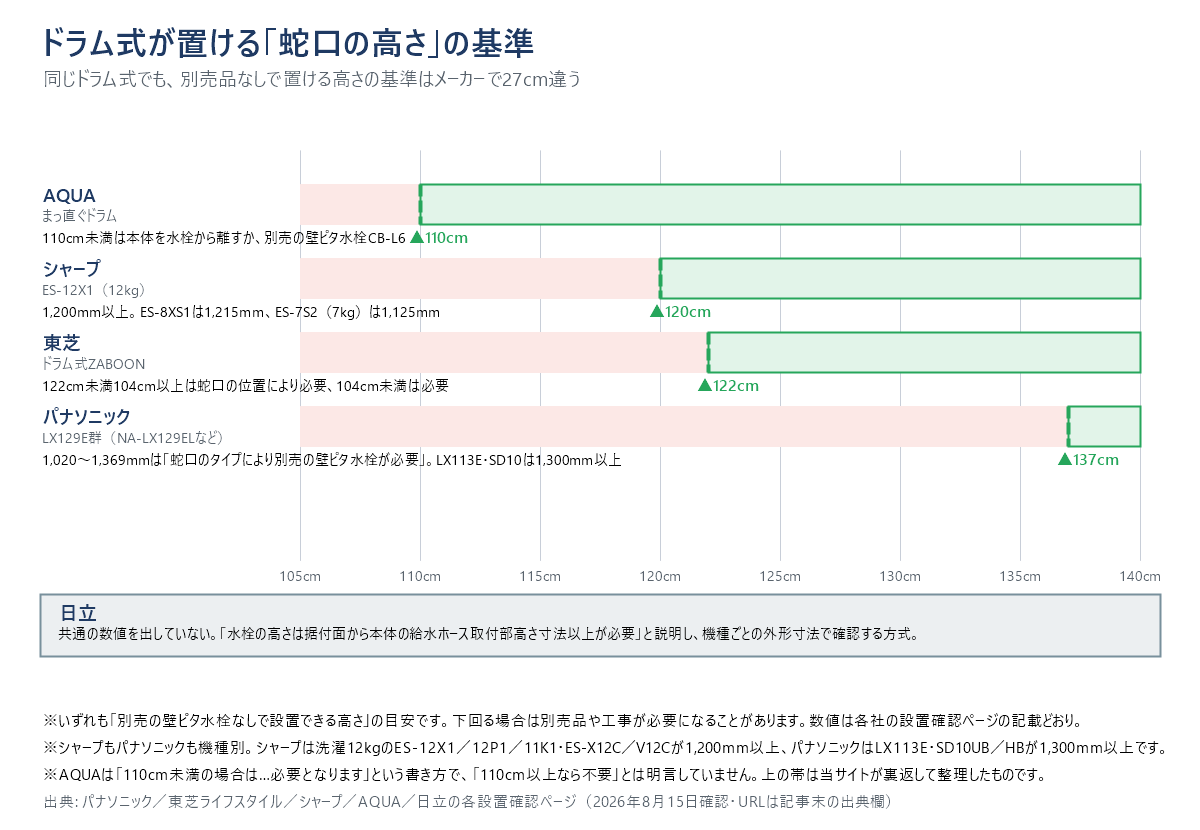Click the 120cm axis label

tap(660, 577)
